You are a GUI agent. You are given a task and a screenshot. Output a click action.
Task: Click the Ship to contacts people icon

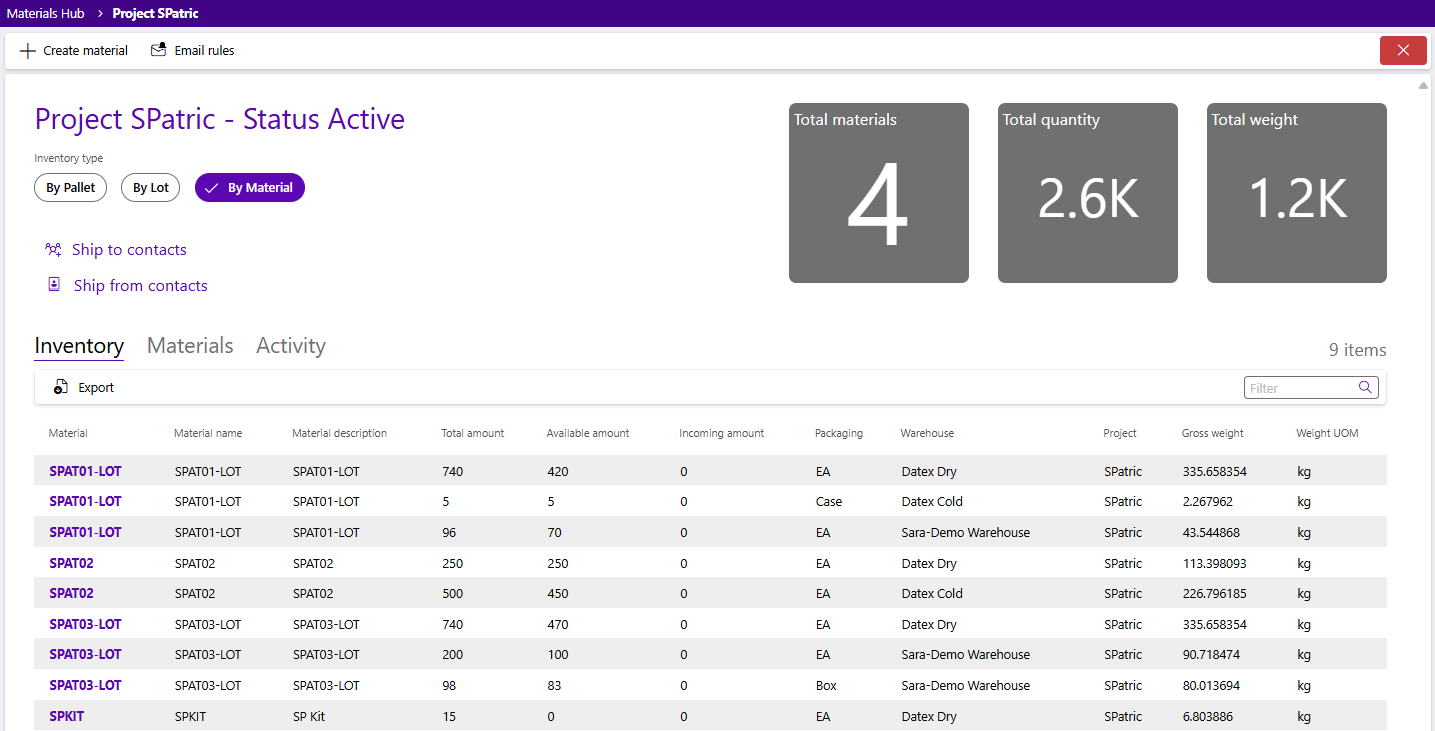point(54,250)
